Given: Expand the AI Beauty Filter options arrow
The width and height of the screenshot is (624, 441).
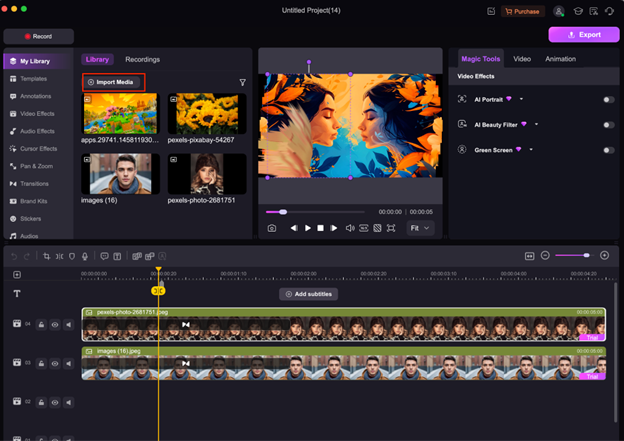Looking at the screenshot, I should point(536,125).
